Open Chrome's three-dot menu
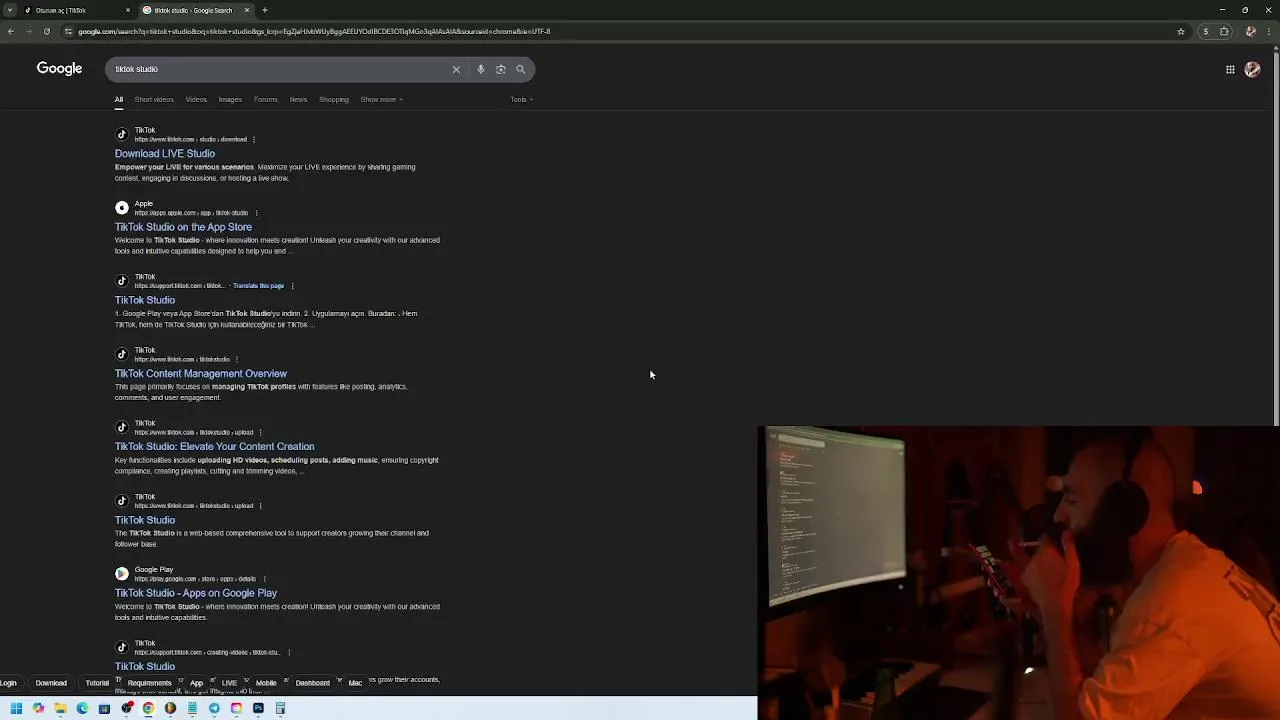Image resolution: width=1280 pixels, height=720 pixels. pos(1270,31)
